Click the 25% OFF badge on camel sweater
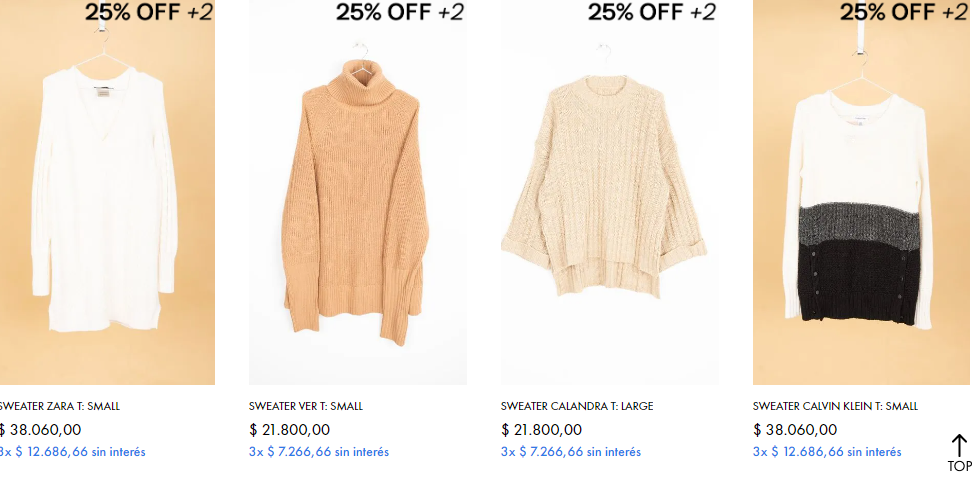Image resolution: width=978 pixels, height=480 pixels. [400, 12]
